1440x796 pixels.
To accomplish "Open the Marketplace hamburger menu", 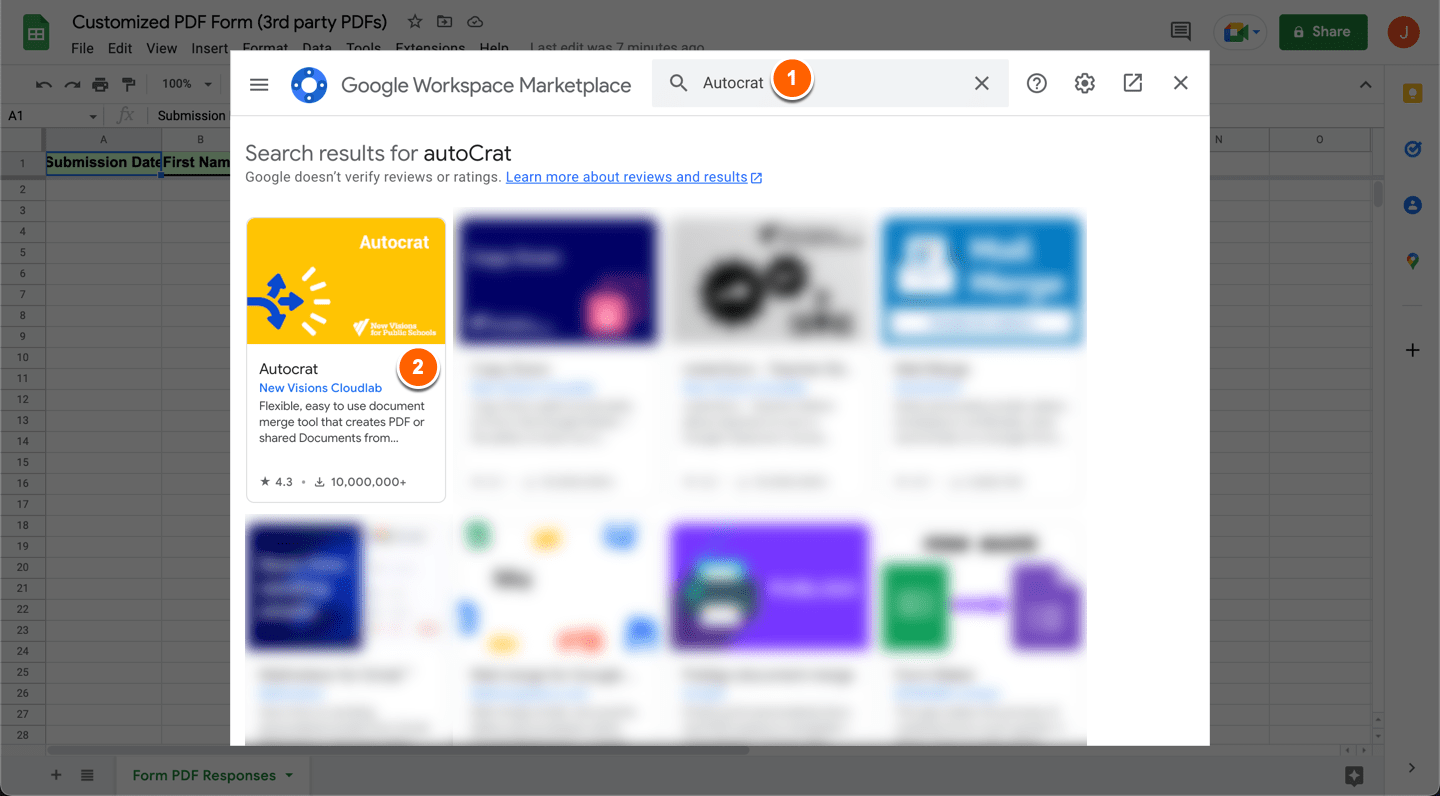I will (x=259, y=84).
